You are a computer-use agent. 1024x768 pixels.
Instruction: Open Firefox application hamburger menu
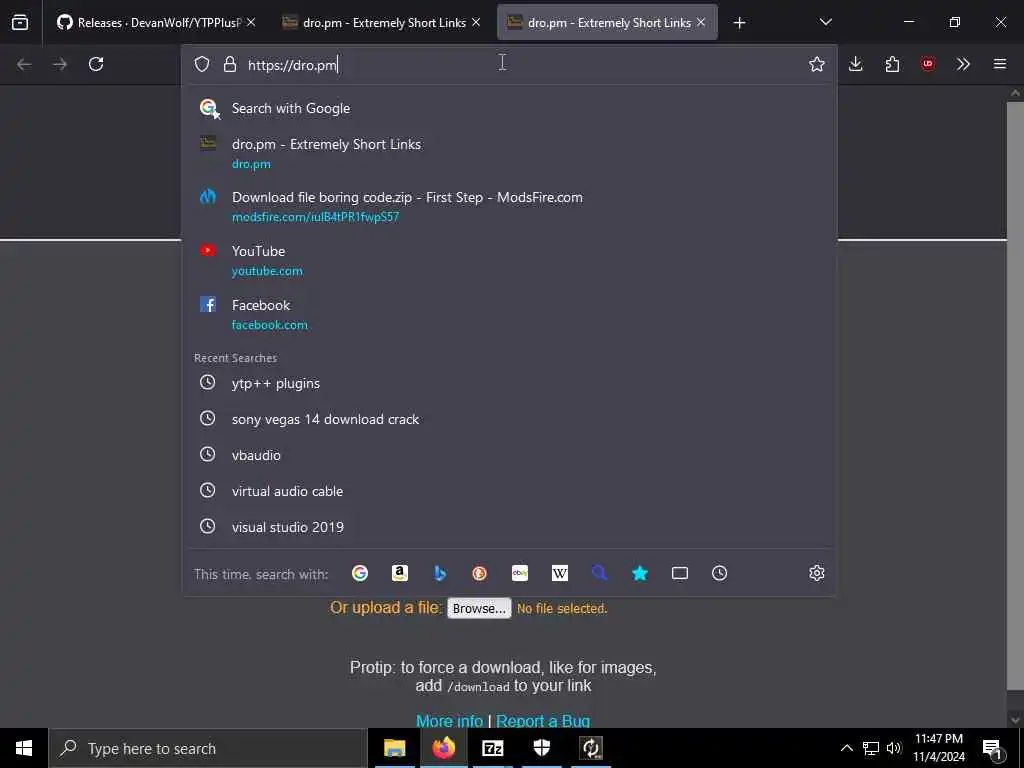[x=1000, y=64]
